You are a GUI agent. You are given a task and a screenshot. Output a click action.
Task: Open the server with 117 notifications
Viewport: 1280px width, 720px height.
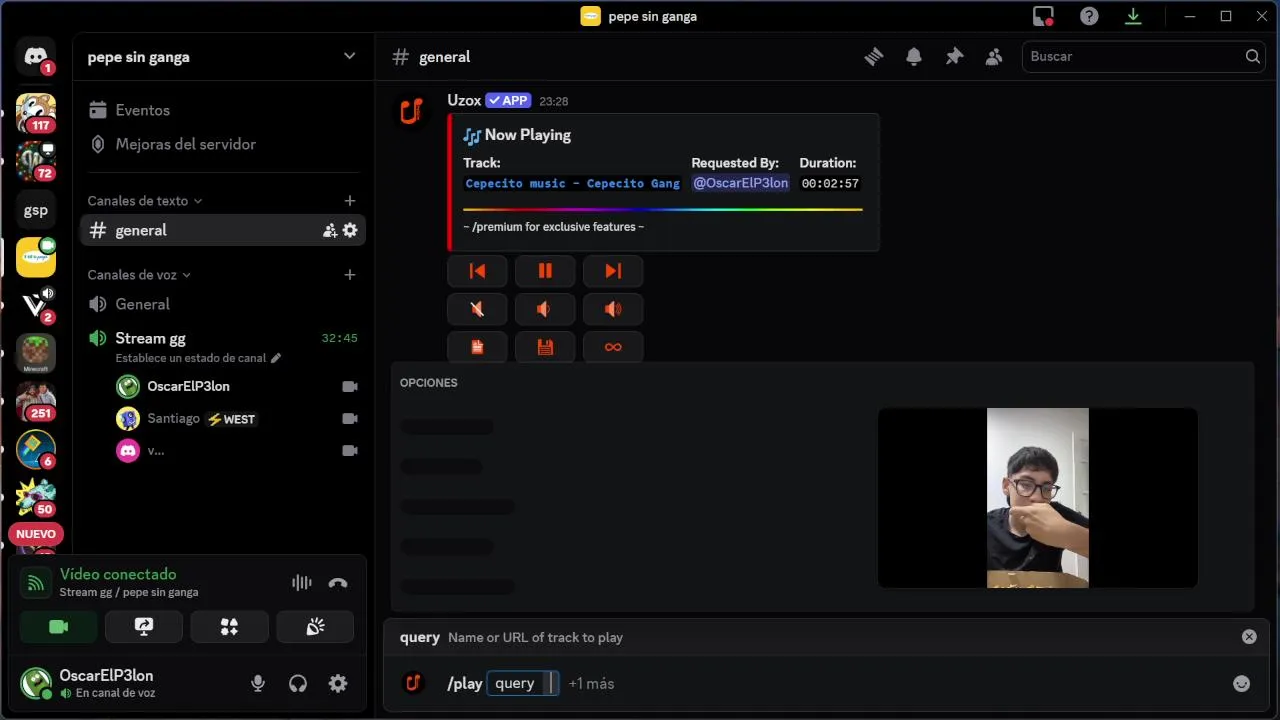pyautogui.click(x=36, y=113)
